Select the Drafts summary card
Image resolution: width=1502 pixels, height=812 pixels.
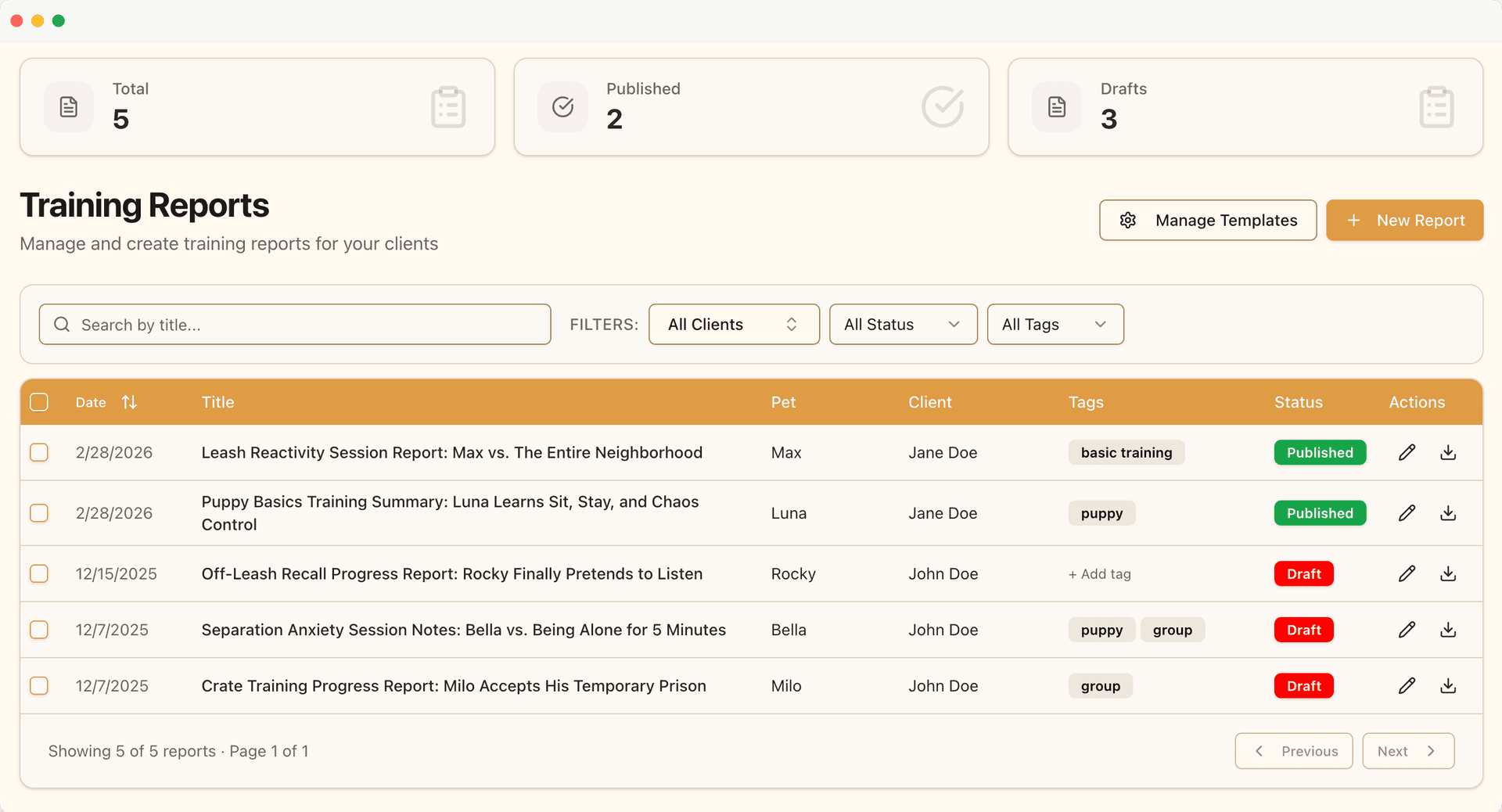[1245, 107]
